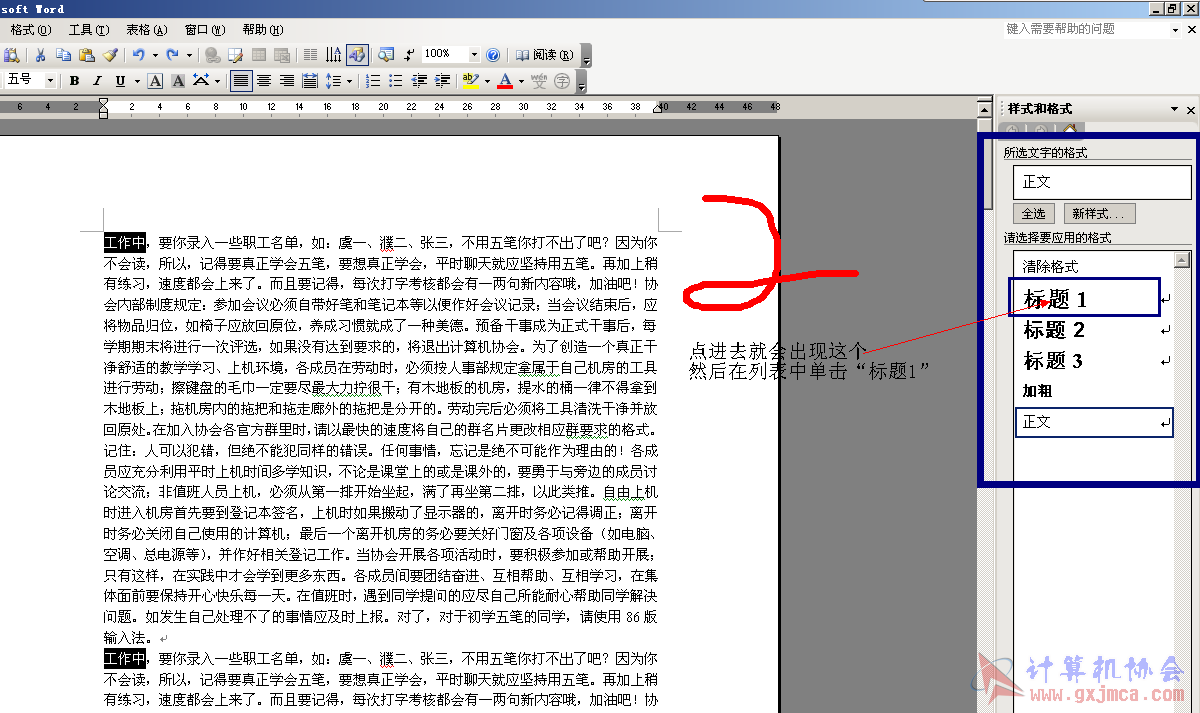The width and height of the screenshot is (1200, 713).
Task: Open the zoom 100% dropdown
Action: click(474, 55)
